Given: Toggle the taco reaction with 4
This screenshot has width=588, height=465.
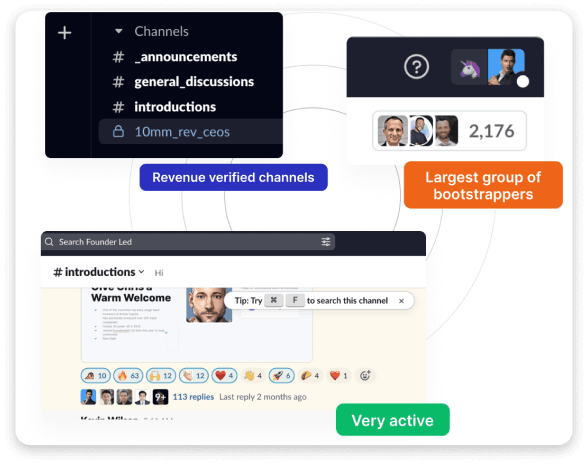Looking at the screenshot, I should (x=310, y=375).
